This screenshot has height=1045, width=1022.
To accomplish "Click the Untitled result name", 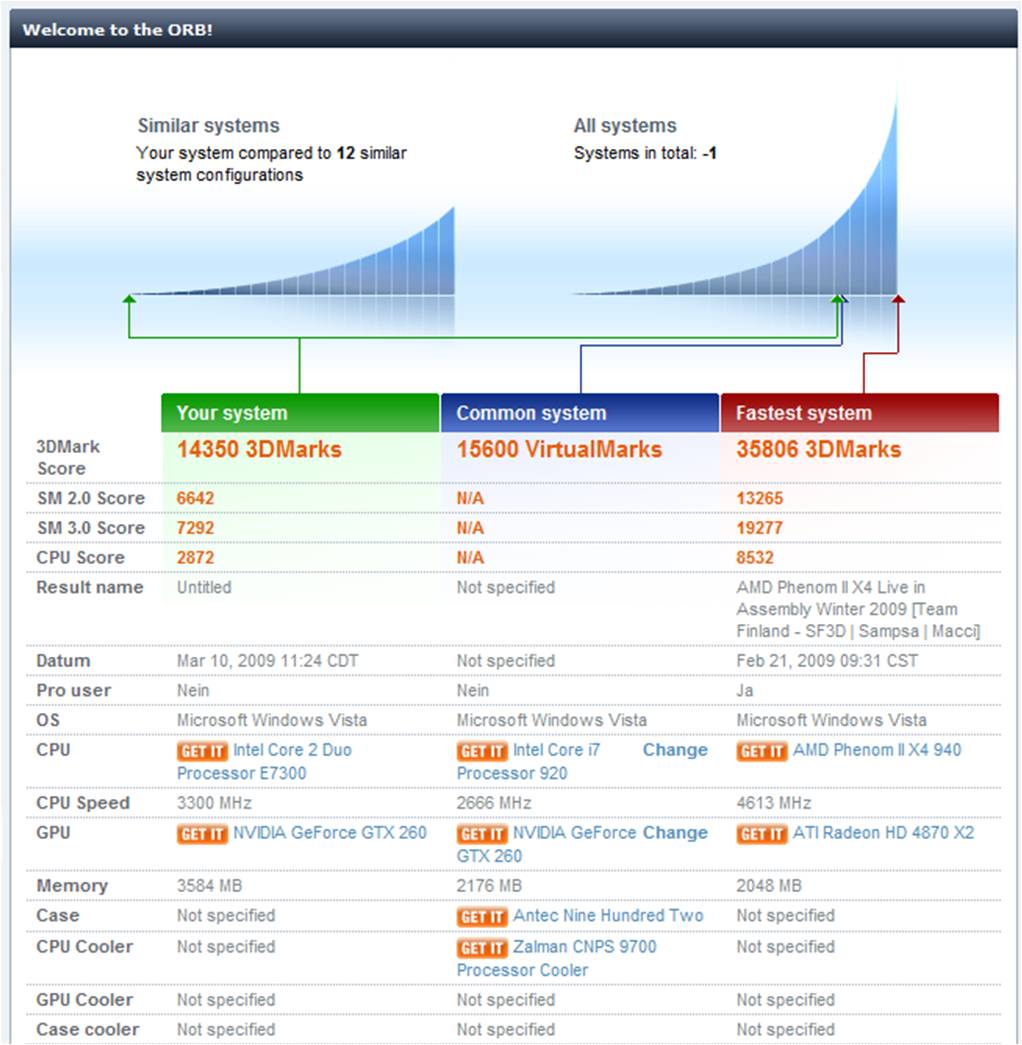I will coord(204,587).
